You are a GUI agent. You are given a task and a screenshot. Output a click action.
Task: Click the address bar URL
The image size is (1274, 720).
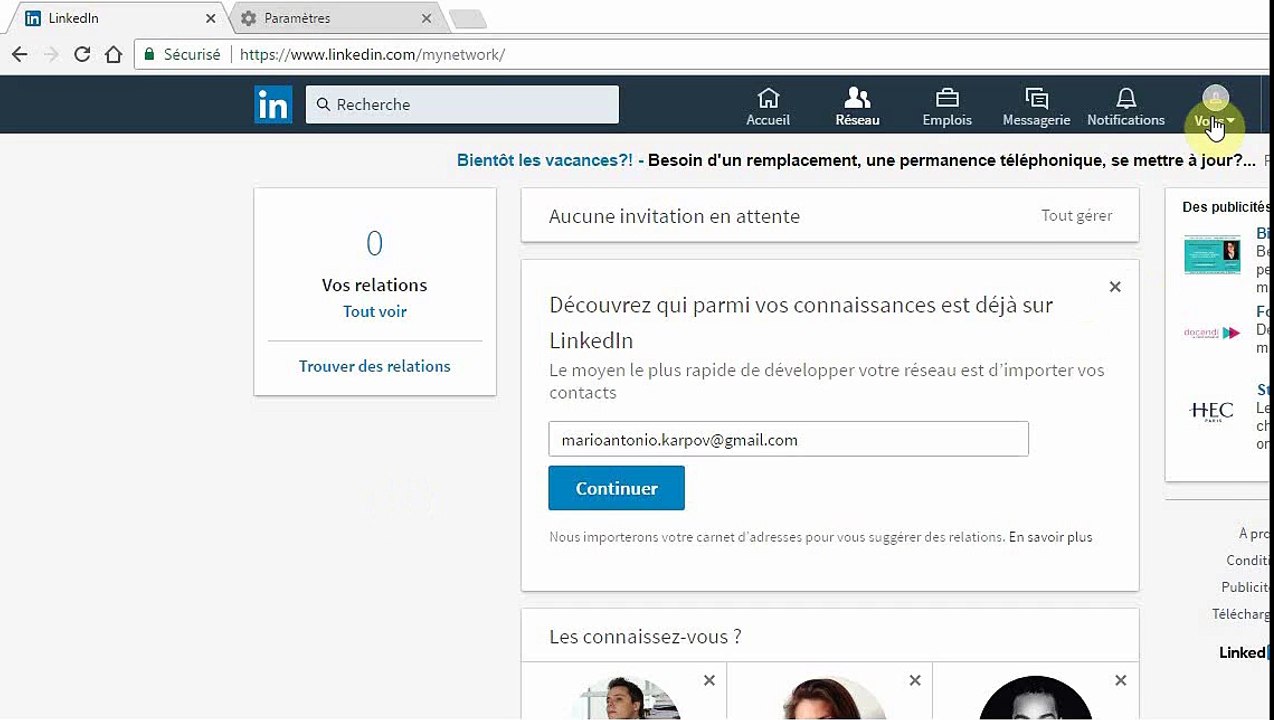point(372,54)
